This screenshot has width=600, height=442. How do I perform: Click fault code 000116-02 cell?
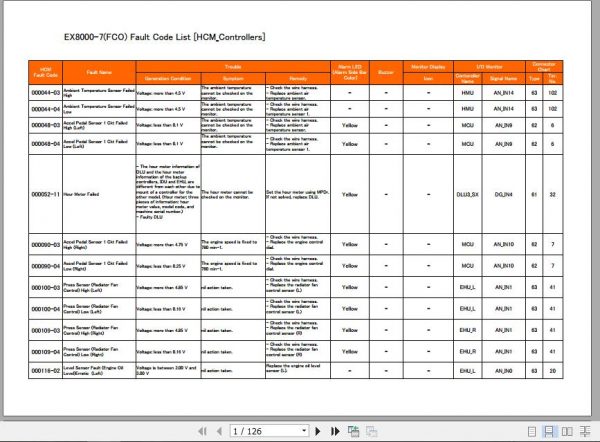(46, 371)
